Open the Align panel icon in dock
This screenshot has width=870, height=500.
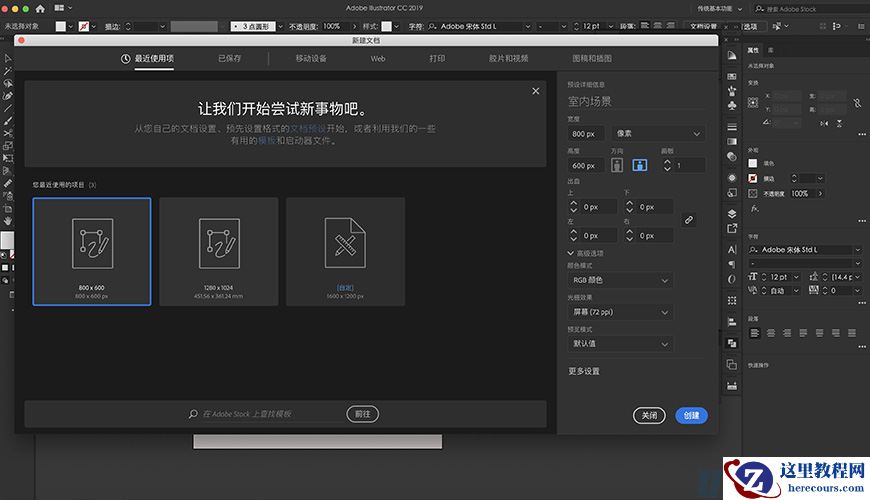732,321
